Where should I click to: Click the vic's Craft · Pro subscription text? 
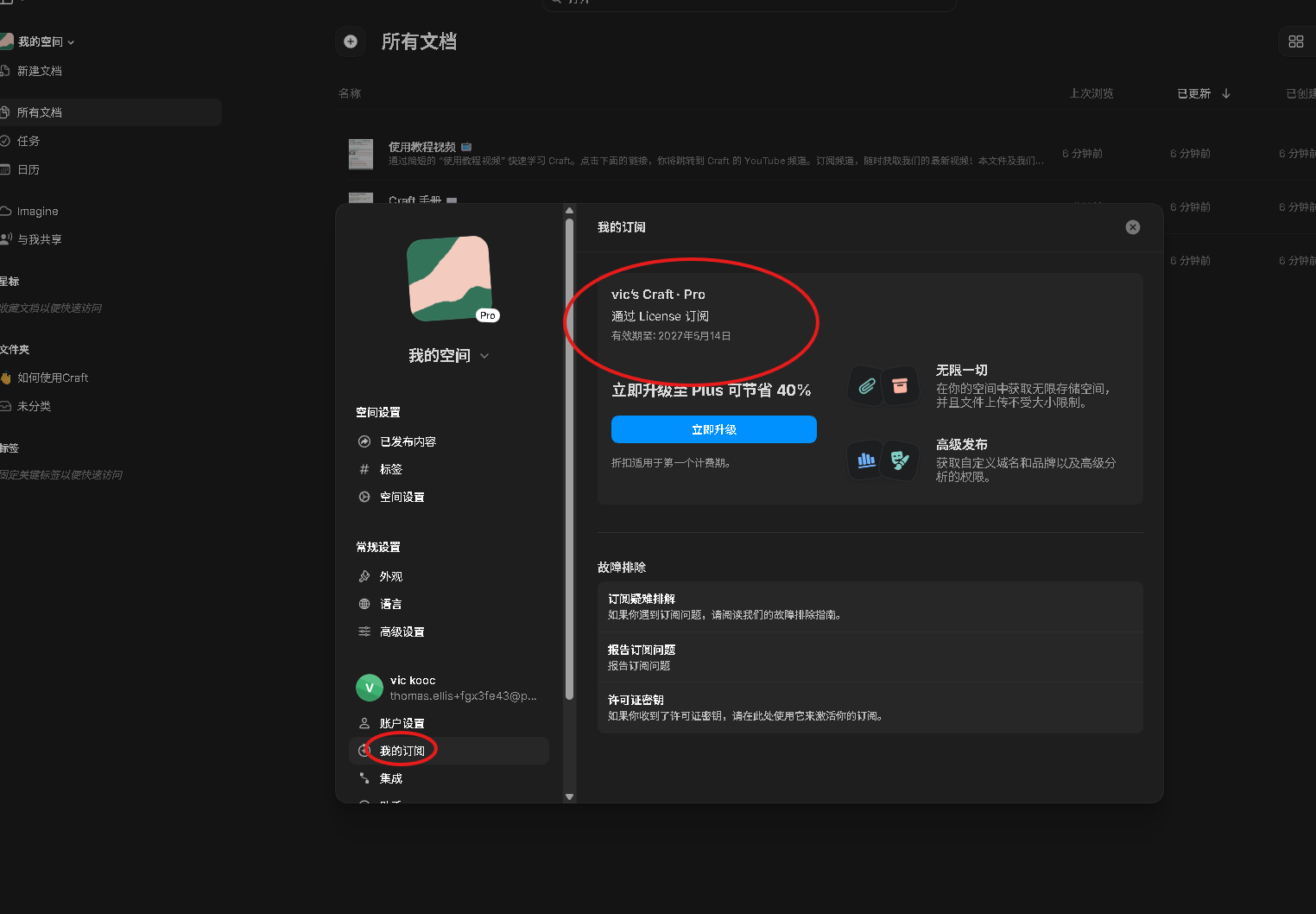click(658, 295)
